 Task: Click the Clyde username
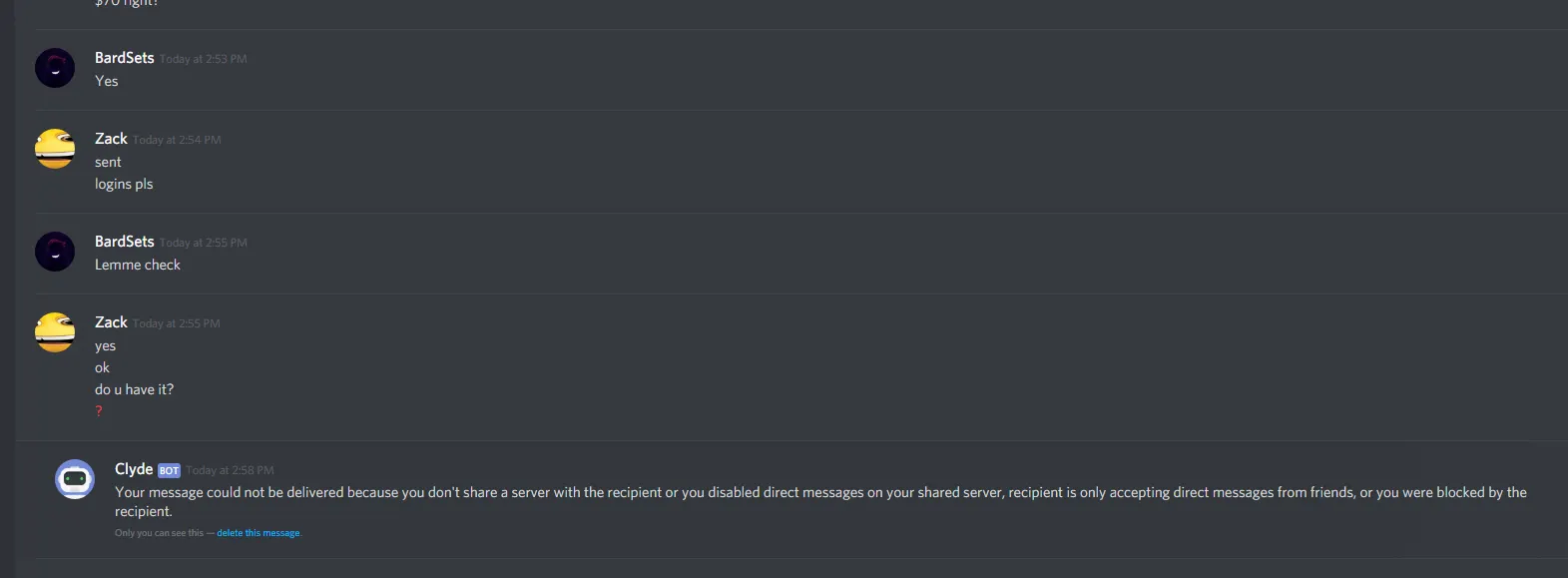tap(134, 469)
